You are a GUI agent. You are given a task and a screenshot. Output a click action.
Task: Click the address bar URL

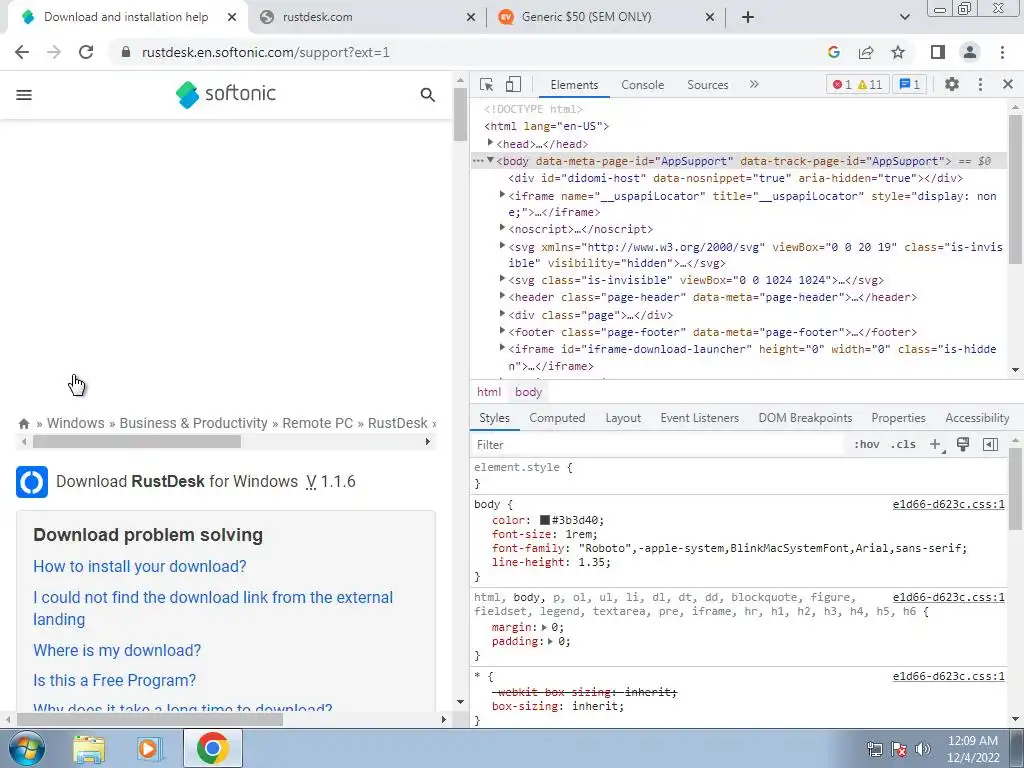pyautogui.click(x=265, y=52)
